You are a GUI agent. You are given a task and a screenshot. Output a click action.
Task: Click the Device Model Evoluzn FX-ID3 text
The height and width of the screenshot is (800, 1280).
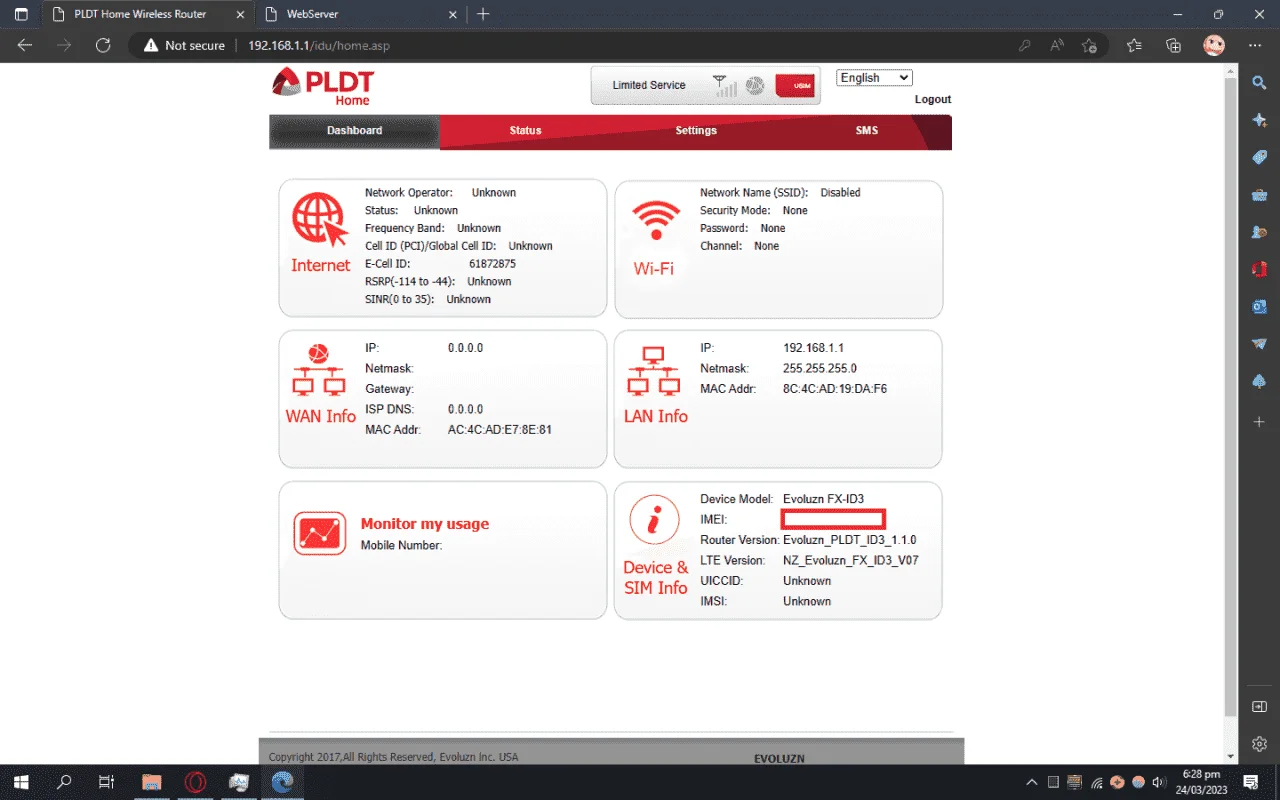823,499
